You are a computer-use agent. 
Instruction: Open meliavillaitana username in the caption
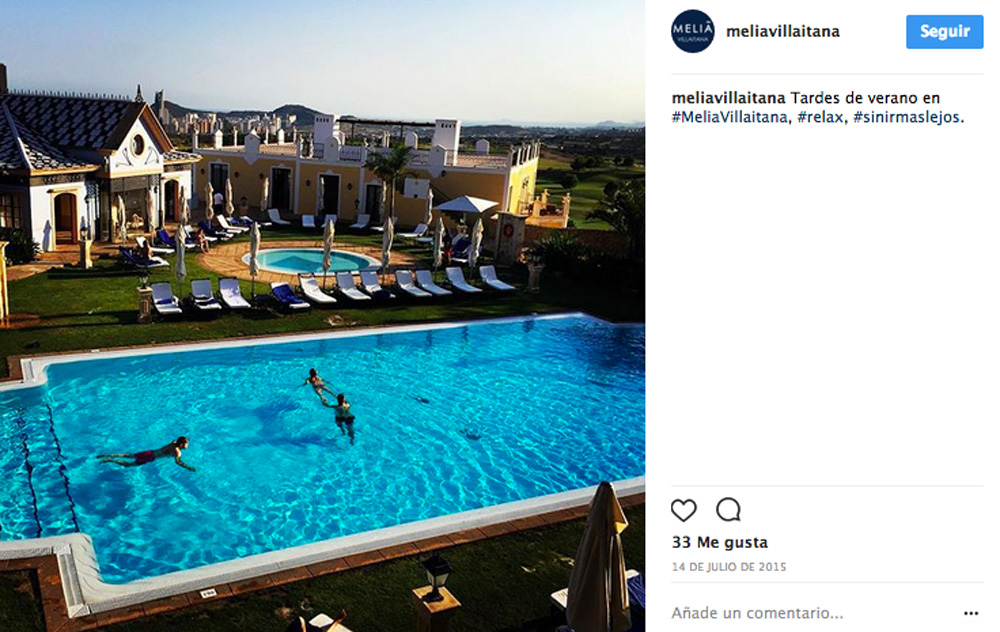click(728, 98)
